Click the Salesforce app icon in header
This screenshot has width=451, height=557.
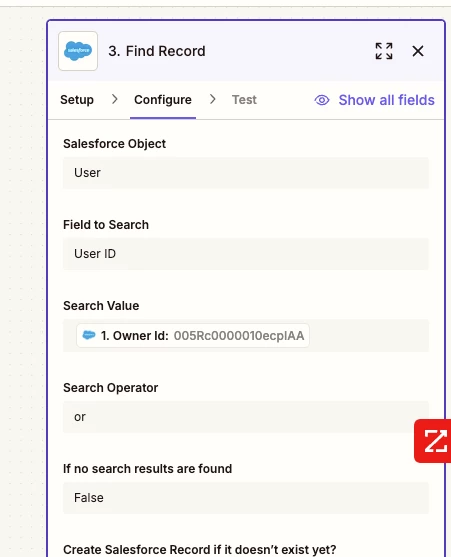(78, 51)
